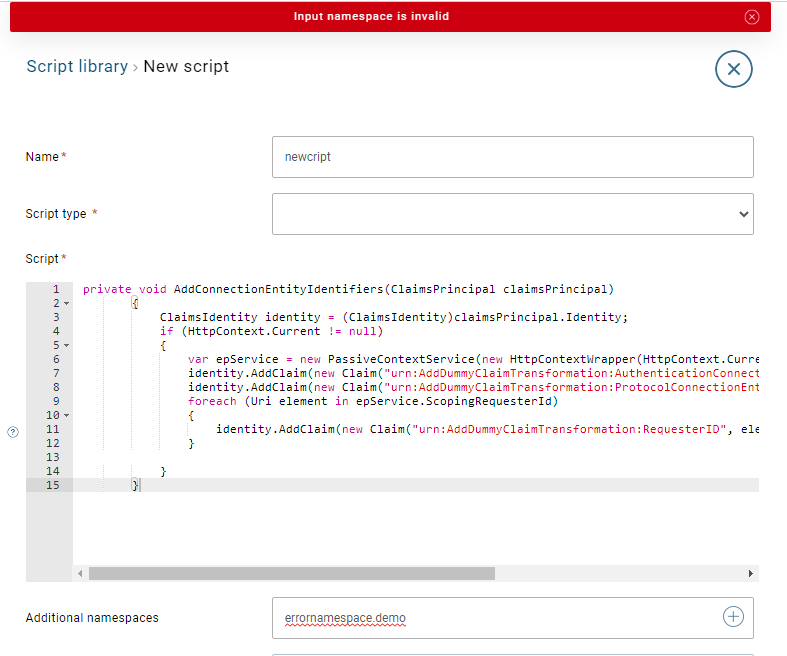Focus the Additional namespaces input field
The height and width of the screenshot is (656, 787).
(495, 618)
